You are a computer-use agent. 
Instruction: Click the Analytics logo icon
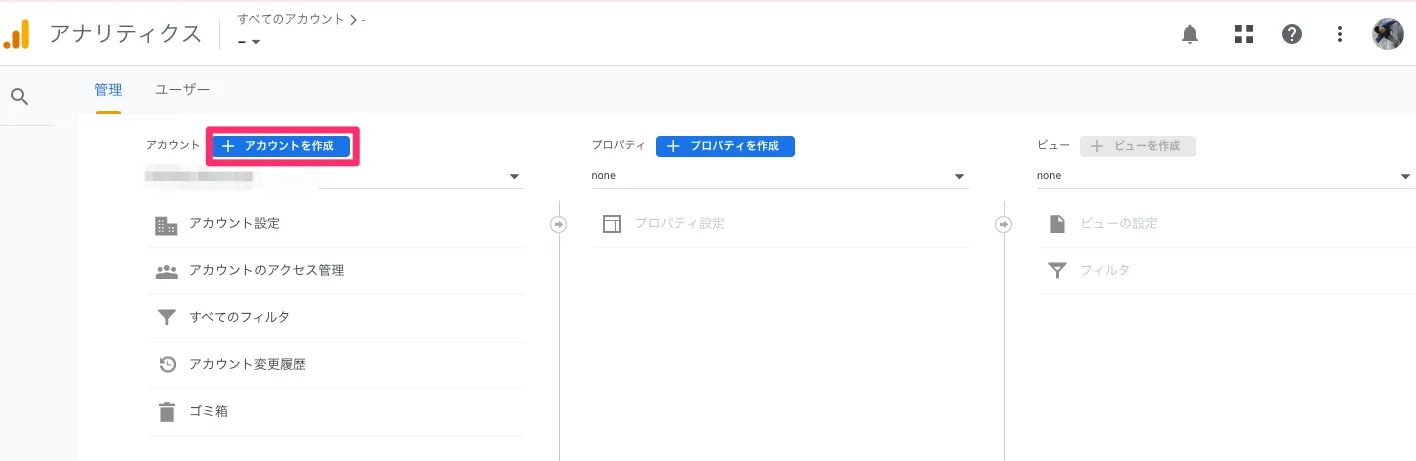point(17,34)
